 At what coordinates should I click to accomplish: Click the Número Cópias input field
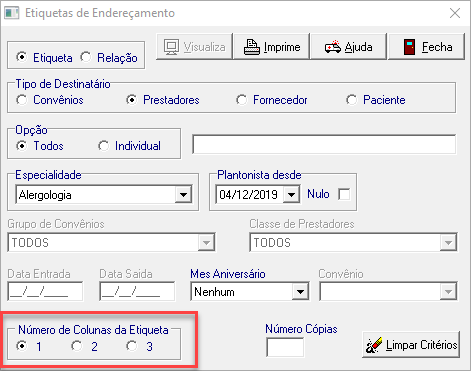tap(285, 347)
